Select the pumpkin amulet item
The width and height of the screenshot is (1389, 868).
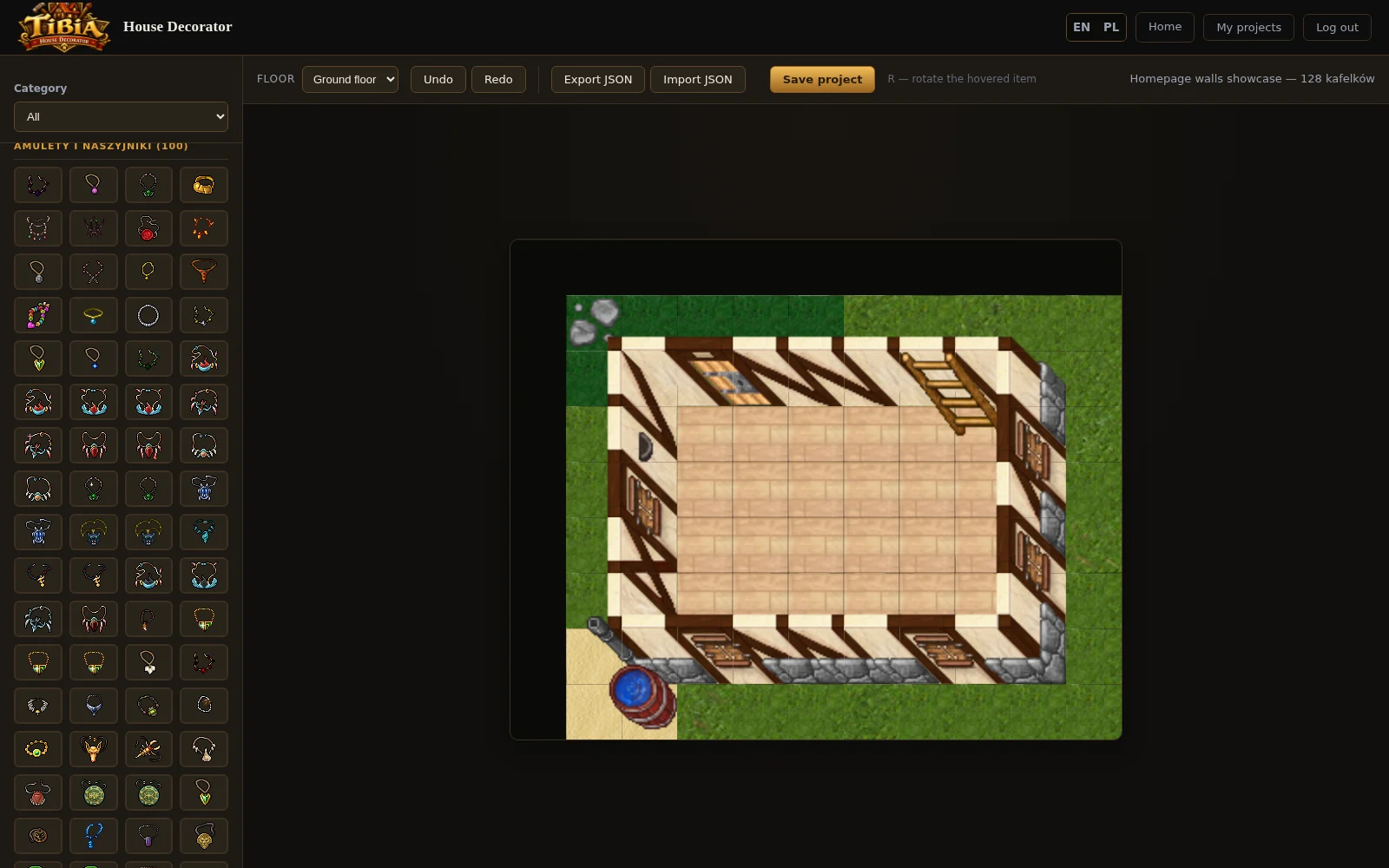pyautogui.click(x=38, y=836)
